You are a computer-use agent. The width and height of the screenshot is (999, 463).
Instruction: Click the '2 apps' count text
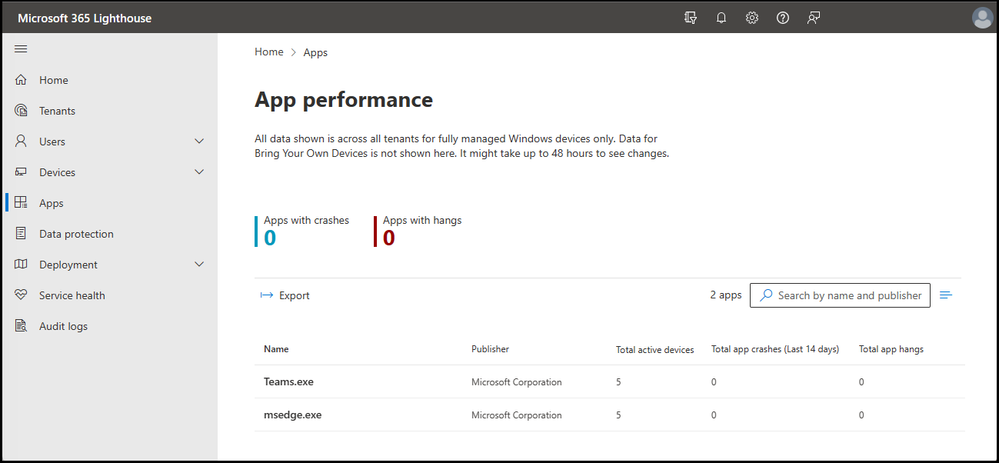point(726,296)
